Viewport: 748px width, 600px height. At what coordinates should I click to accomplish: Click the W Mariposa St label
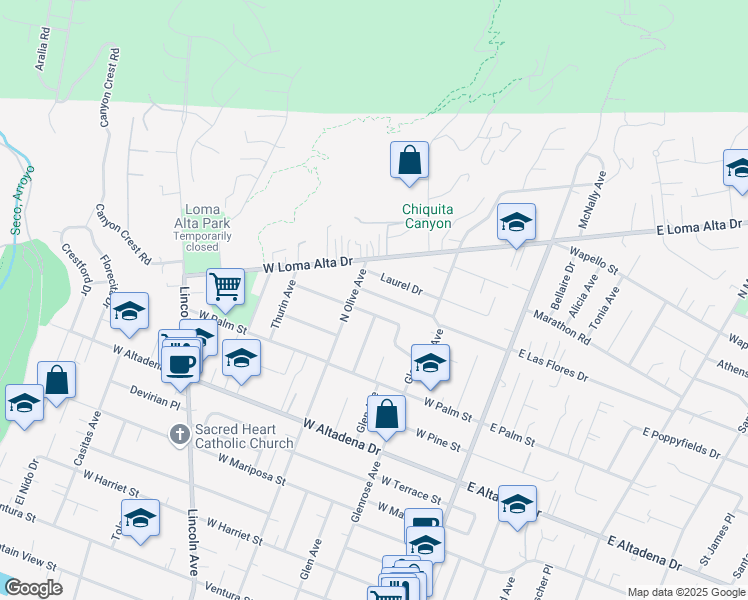[252, 470]
